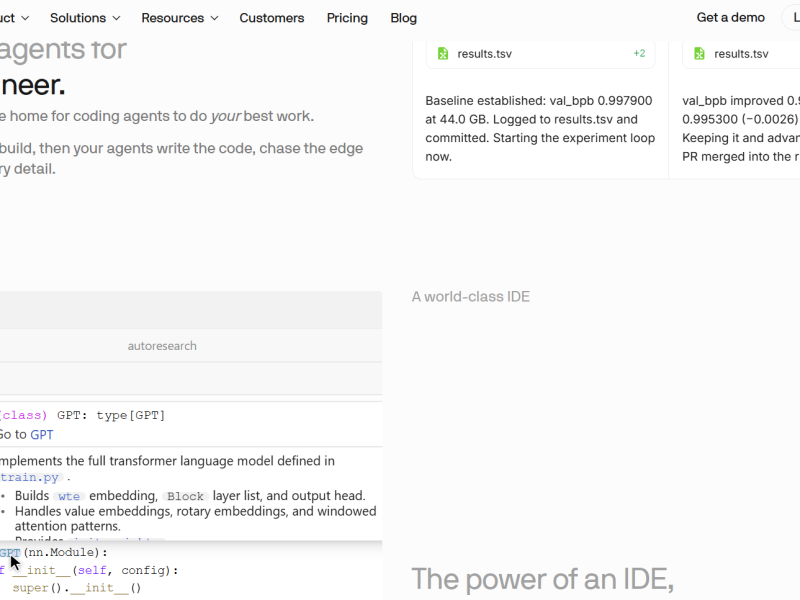Screen dimensions: 800x600
Task: Open the Pricing page
Action: point(347,18)
